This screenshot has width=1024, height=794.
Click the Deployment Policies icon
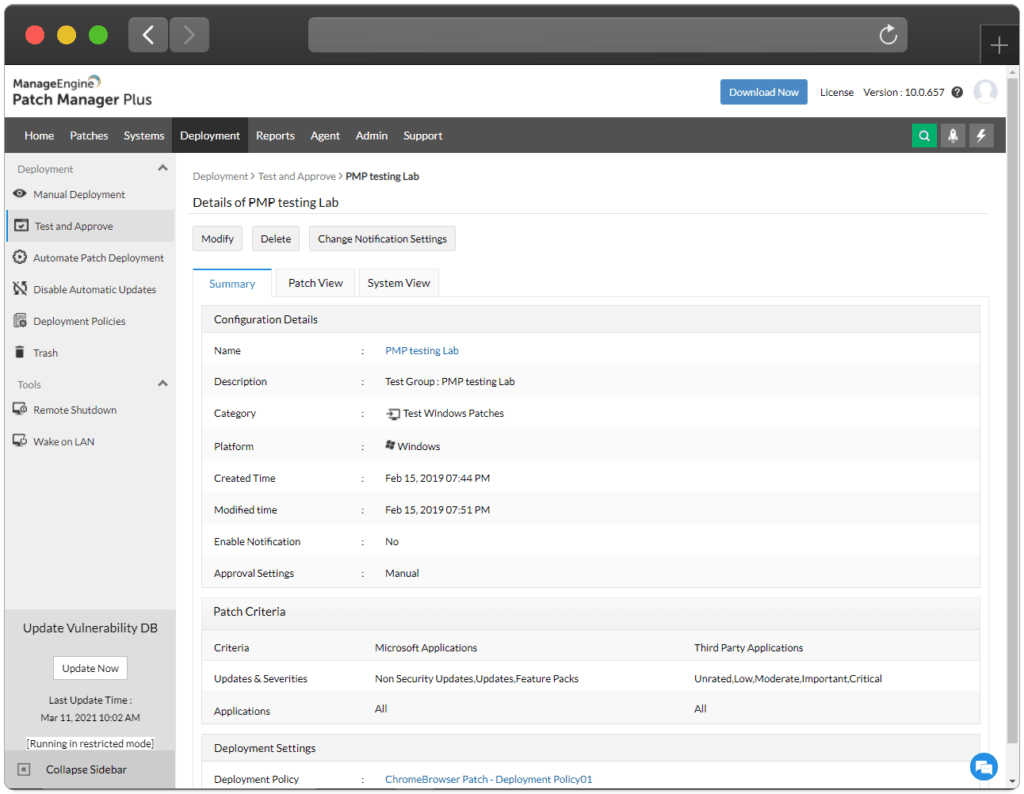pos(20,321)
